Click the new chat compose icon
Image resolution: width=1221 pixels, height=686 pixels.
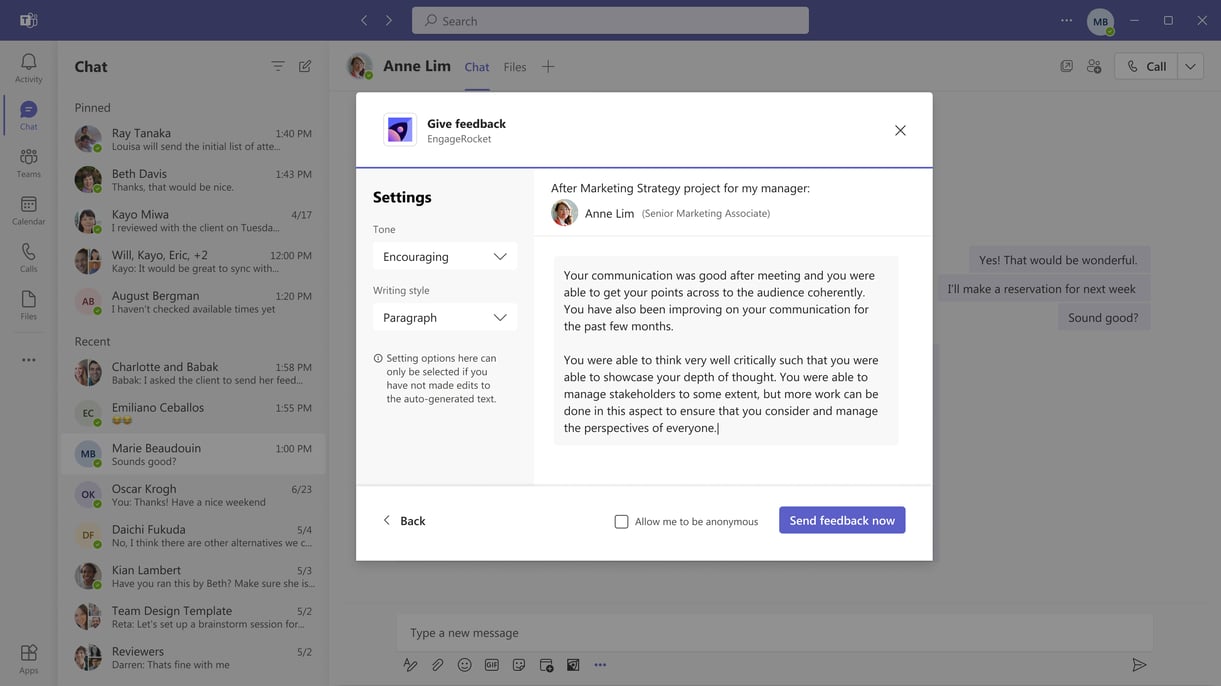pyautogui.click(x=305, y=66)
